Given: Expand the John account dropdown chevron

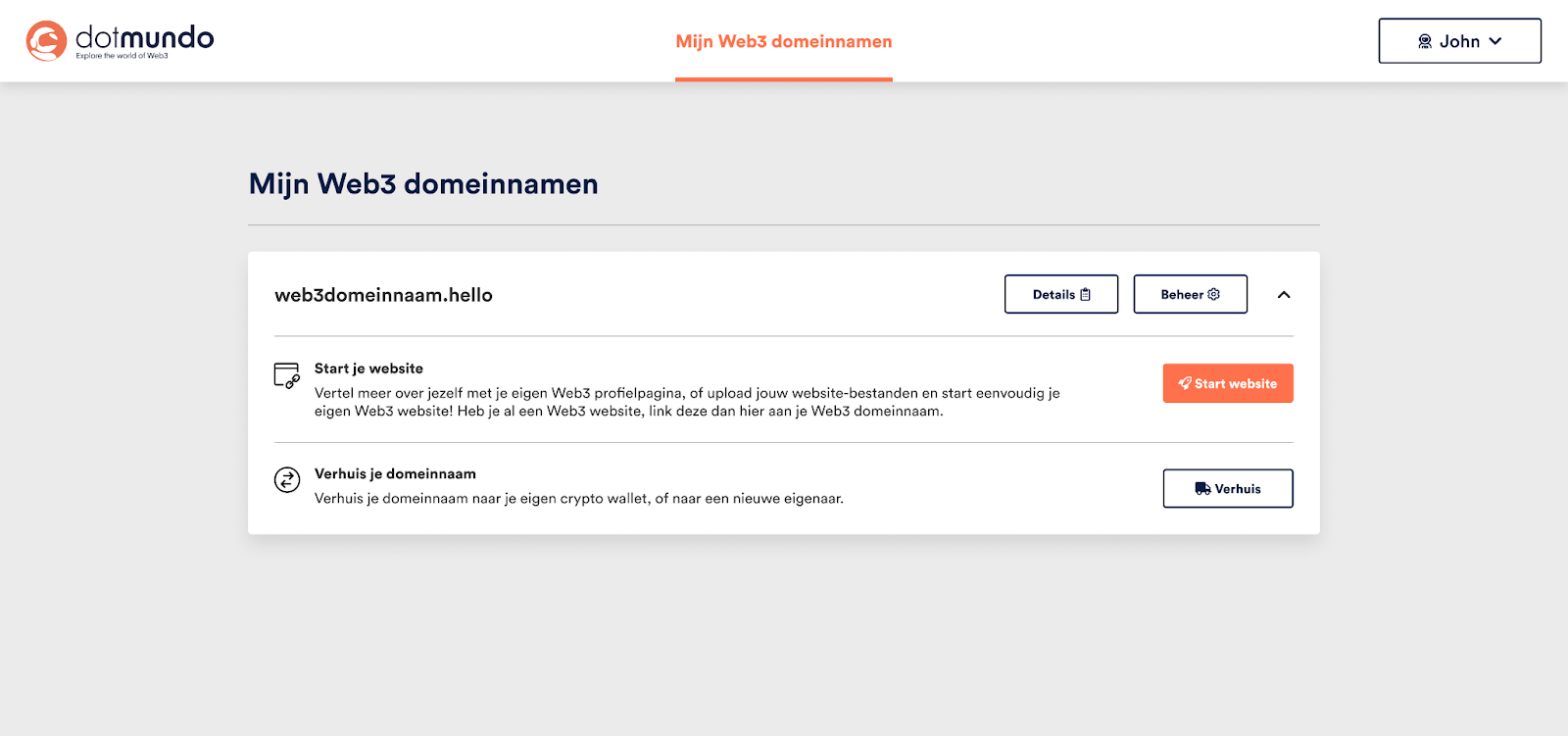Looking at the screenshot, I should [1495, 41].
